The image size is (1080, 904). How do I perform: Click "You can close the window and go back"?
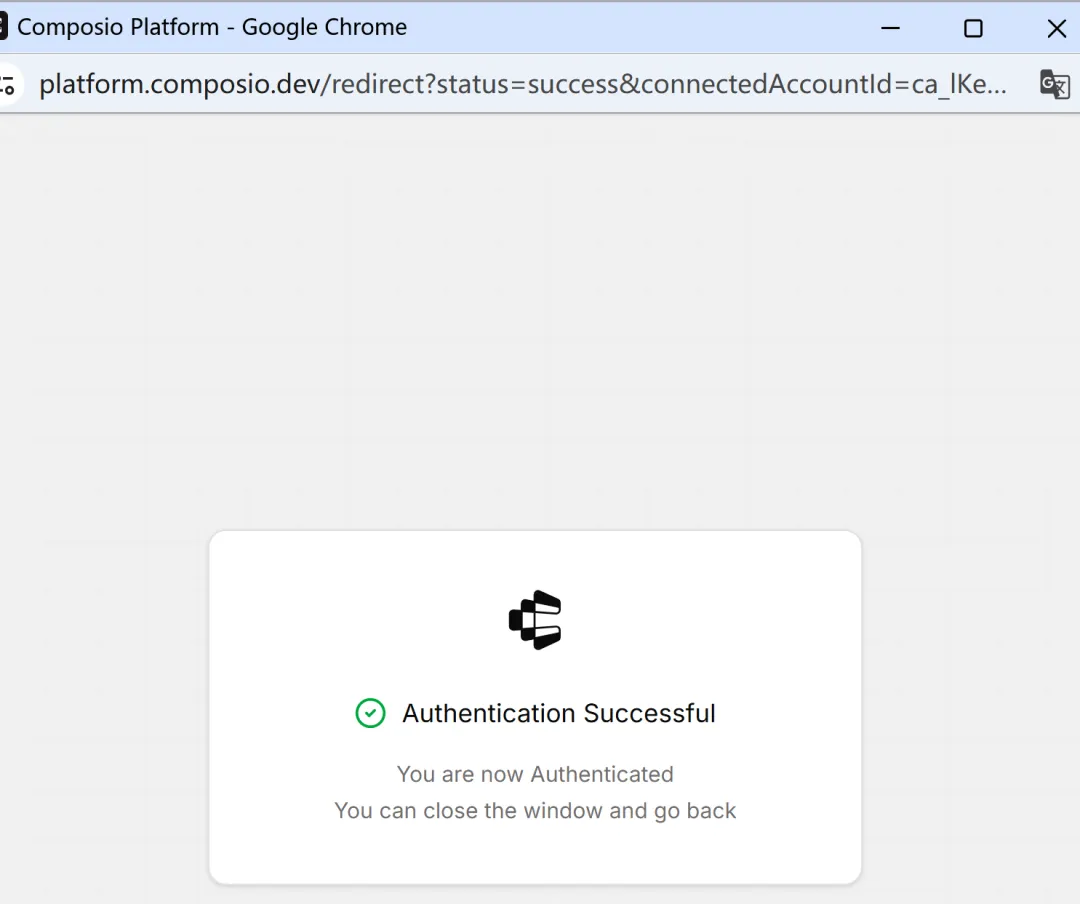click(x=535, y=810)
